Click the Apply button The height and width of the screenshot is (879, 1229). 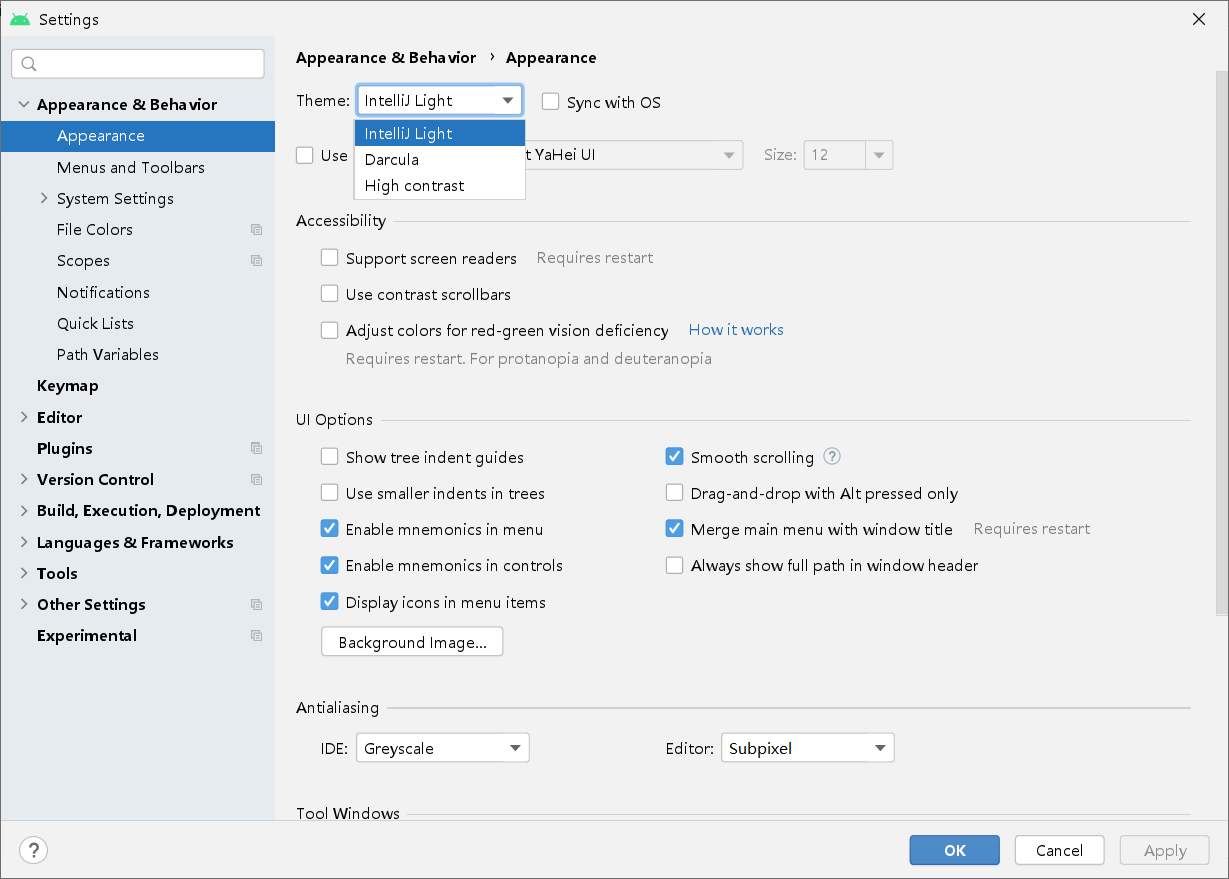pos(1165,850)
